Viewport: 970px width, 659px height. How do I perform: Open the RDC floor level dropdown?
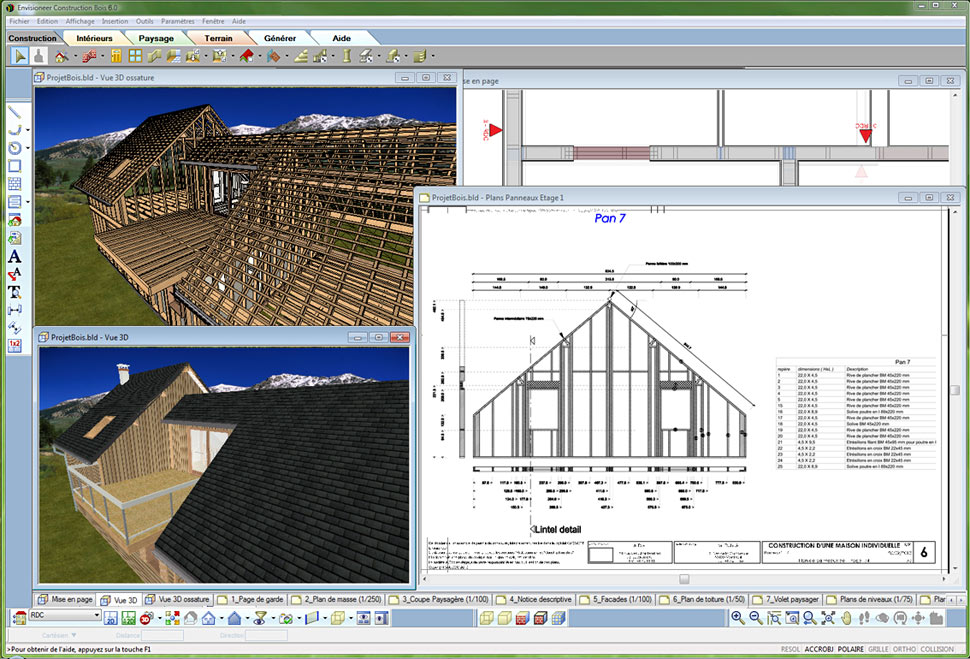96,617
